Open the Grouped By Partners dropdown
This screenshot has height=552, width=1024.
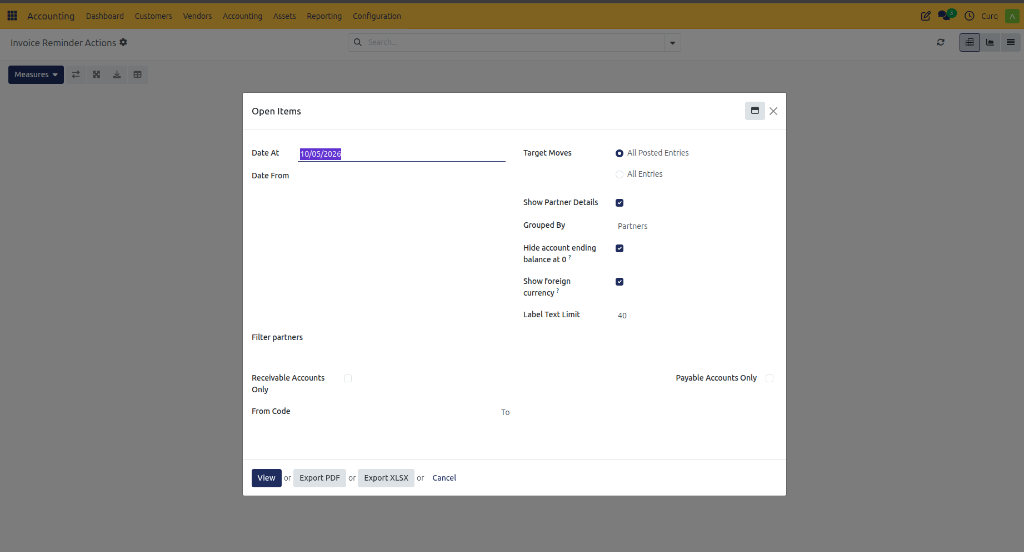[x=696, y=226]
